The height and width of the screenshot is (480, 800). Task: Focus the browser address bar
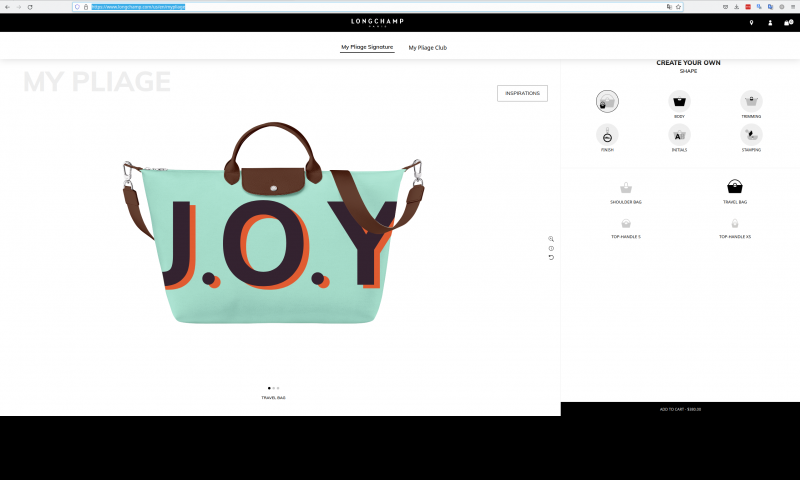[x=378, y=7]
